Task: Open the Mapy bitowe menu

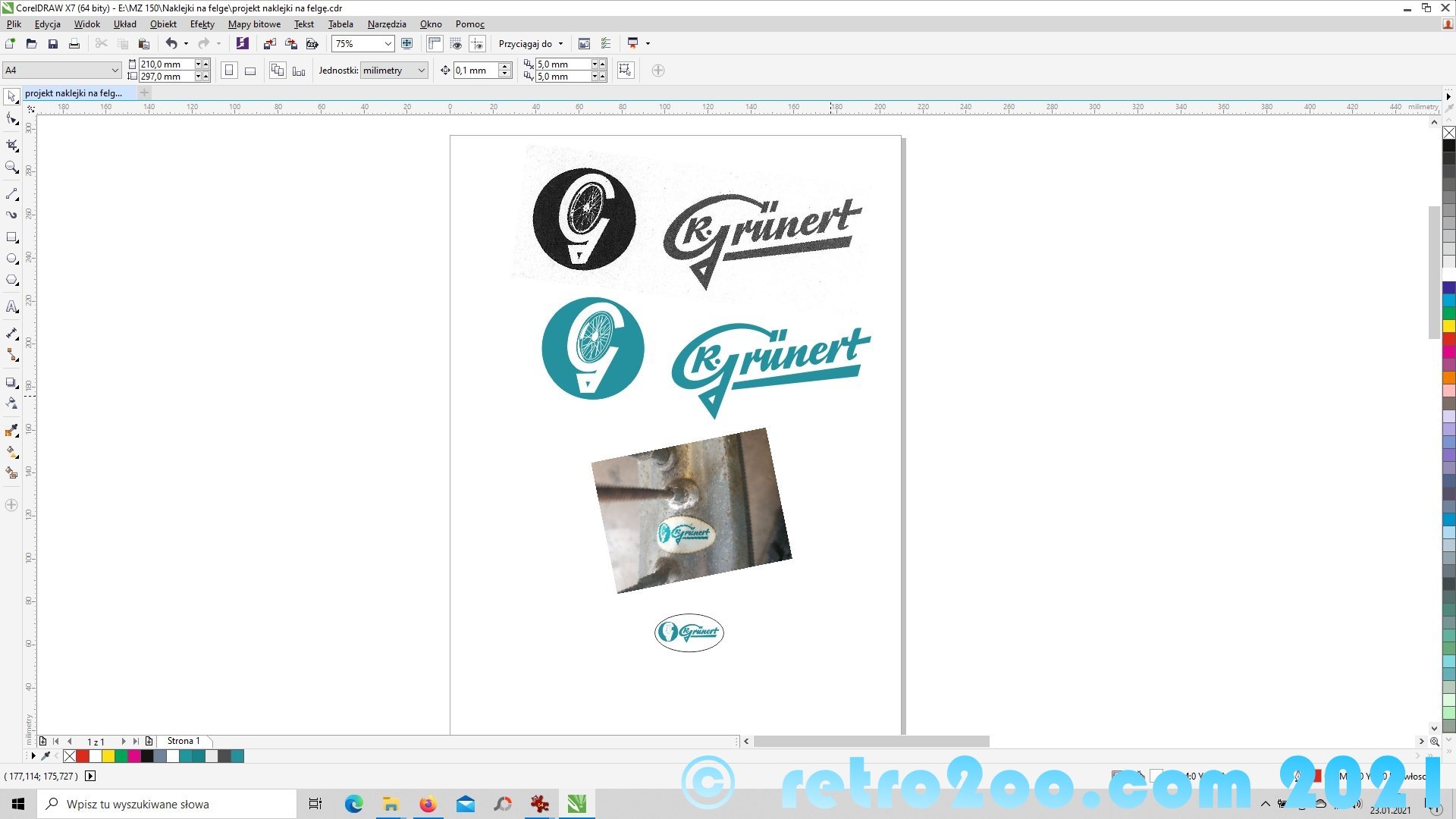Action: pos(254,24)
